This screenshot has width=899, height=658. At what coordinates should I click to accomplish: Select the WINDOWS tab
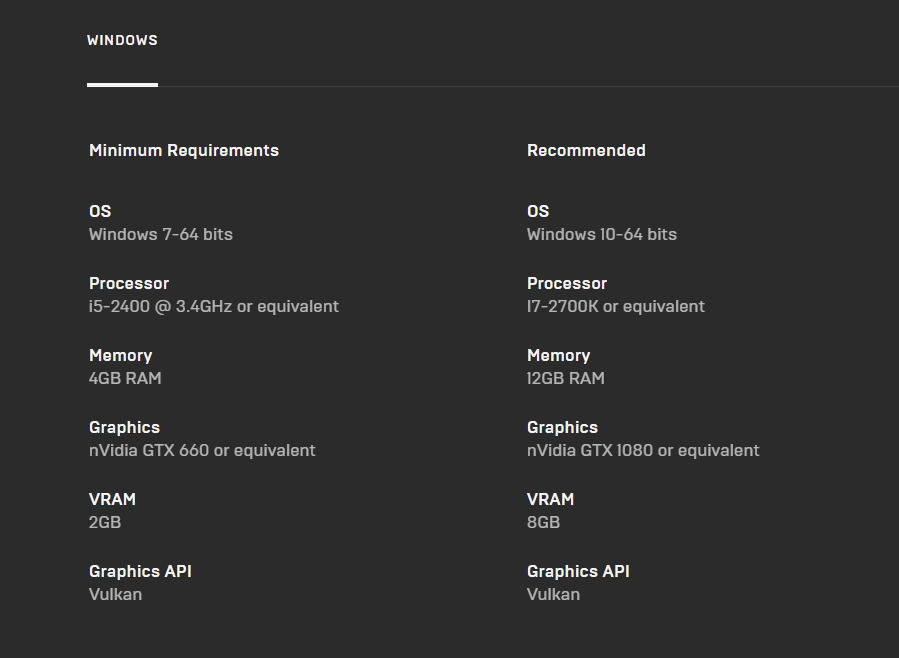pos(122,41)
